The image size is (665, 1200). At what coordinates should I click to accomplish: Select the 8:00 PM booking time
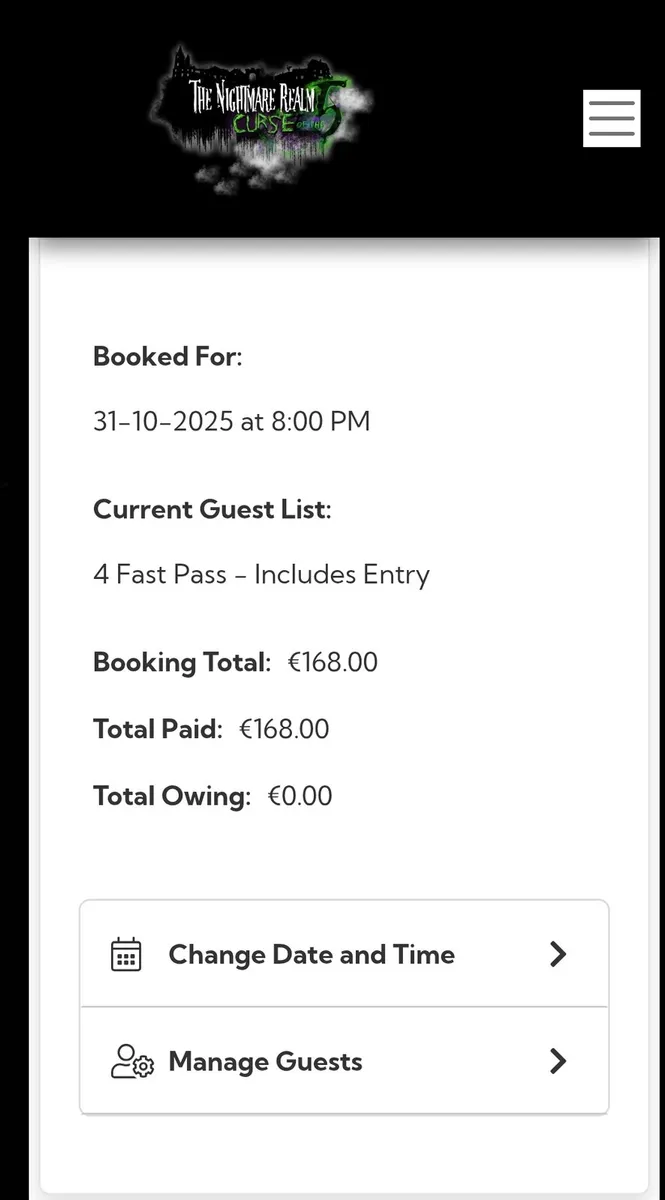[x=320, y=422]
